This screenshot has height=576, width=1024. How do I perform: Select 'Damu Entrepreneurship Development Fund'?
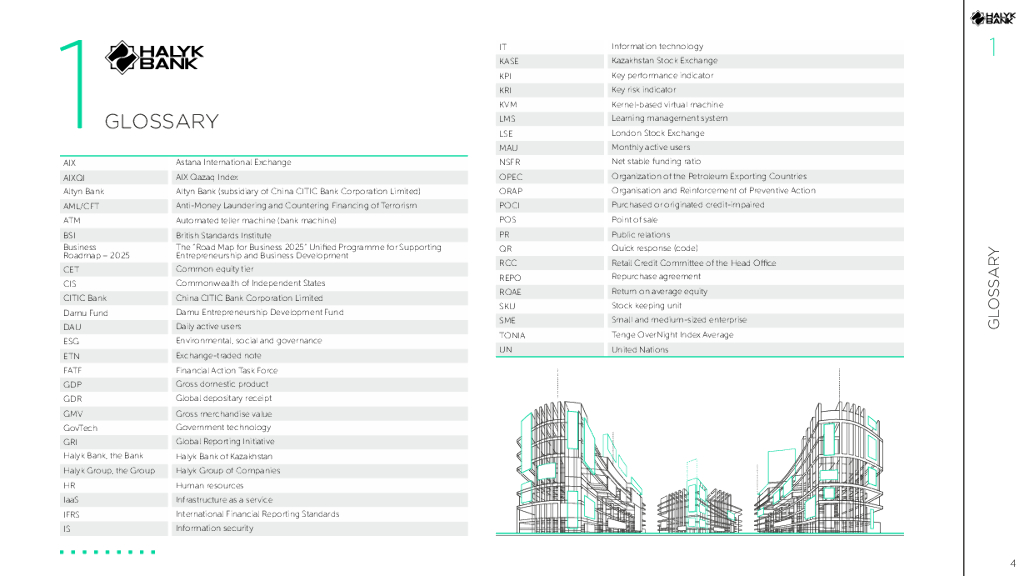pyautogui.click(x=259, y=312)
